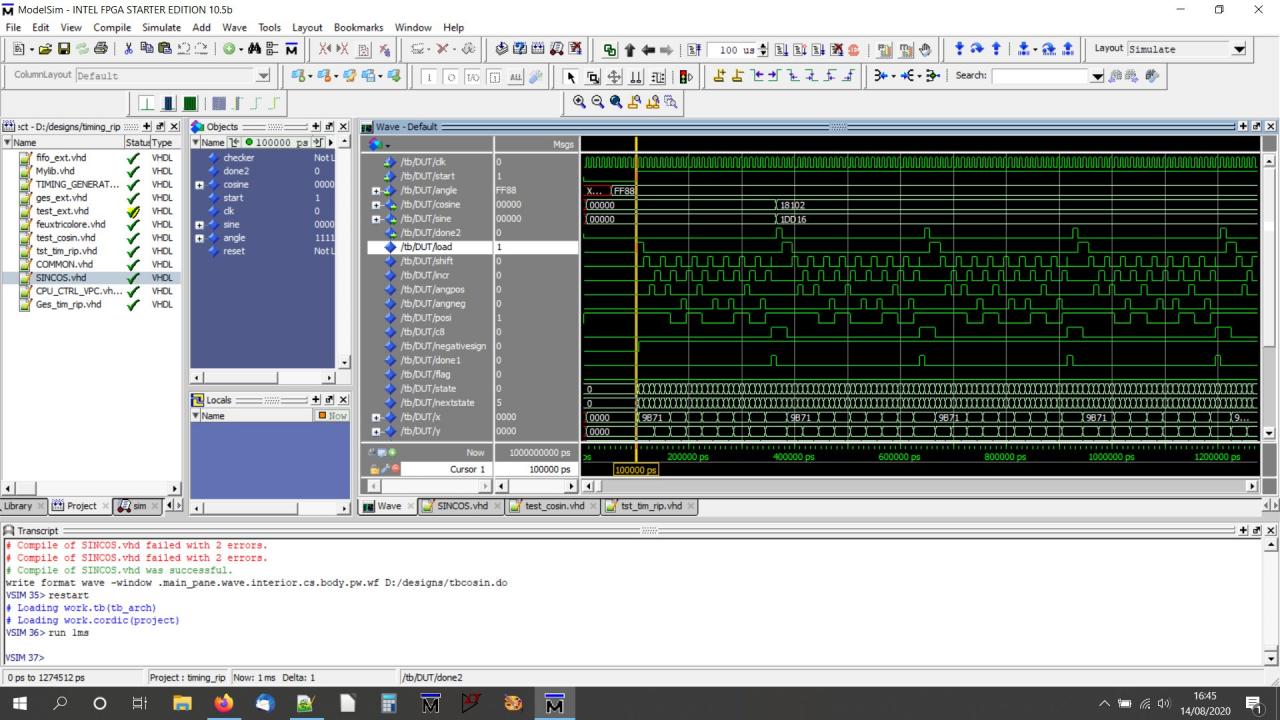
Task: Click the Restart simulation icon
Action: (695, 49)
